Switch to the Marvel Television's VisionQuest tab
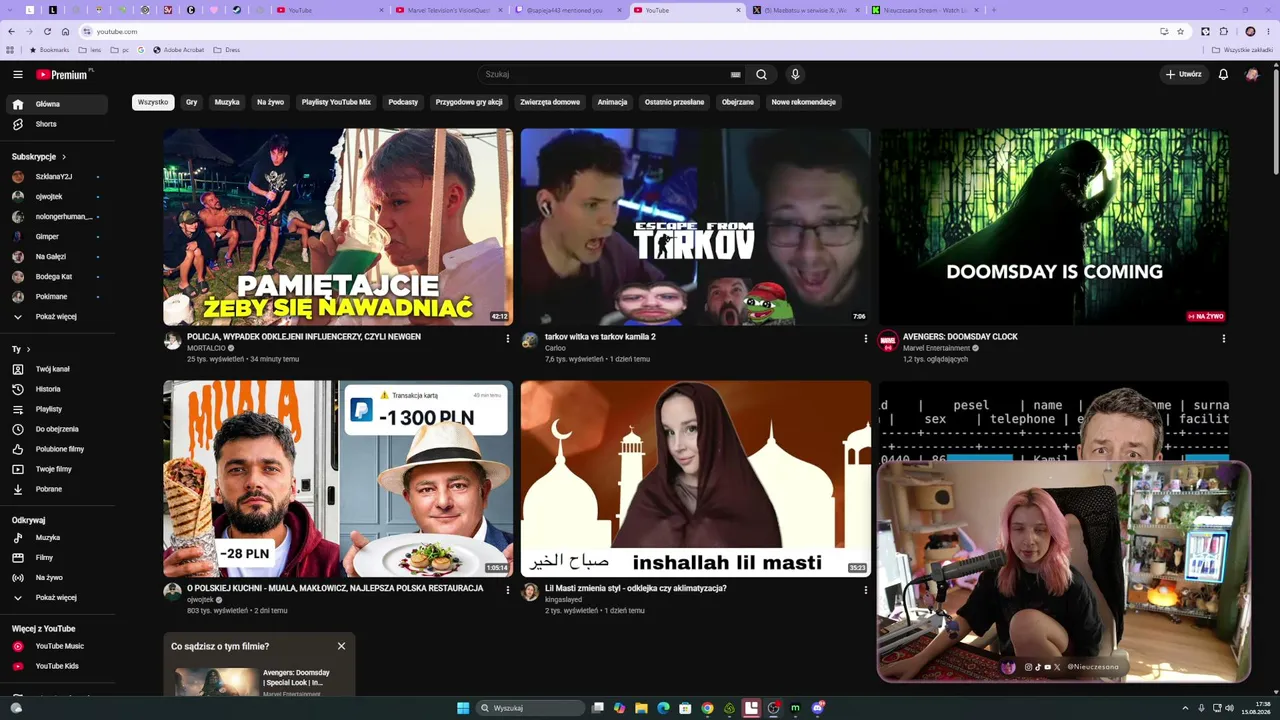The image size is (1280, 720). 449,10
